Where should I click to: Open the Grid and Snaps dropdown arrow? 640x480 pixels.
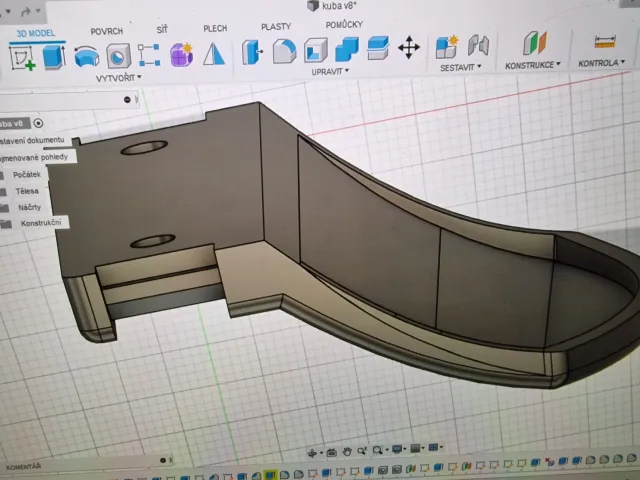pyautogui.click(x=423, y=448)
